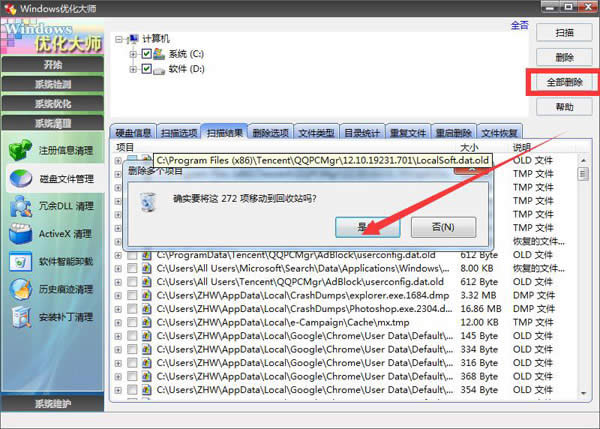This screenshot has width=600, height=429.
Task: Click file icon of Microsoft\Search row
Action: click(x=146, y=269)
